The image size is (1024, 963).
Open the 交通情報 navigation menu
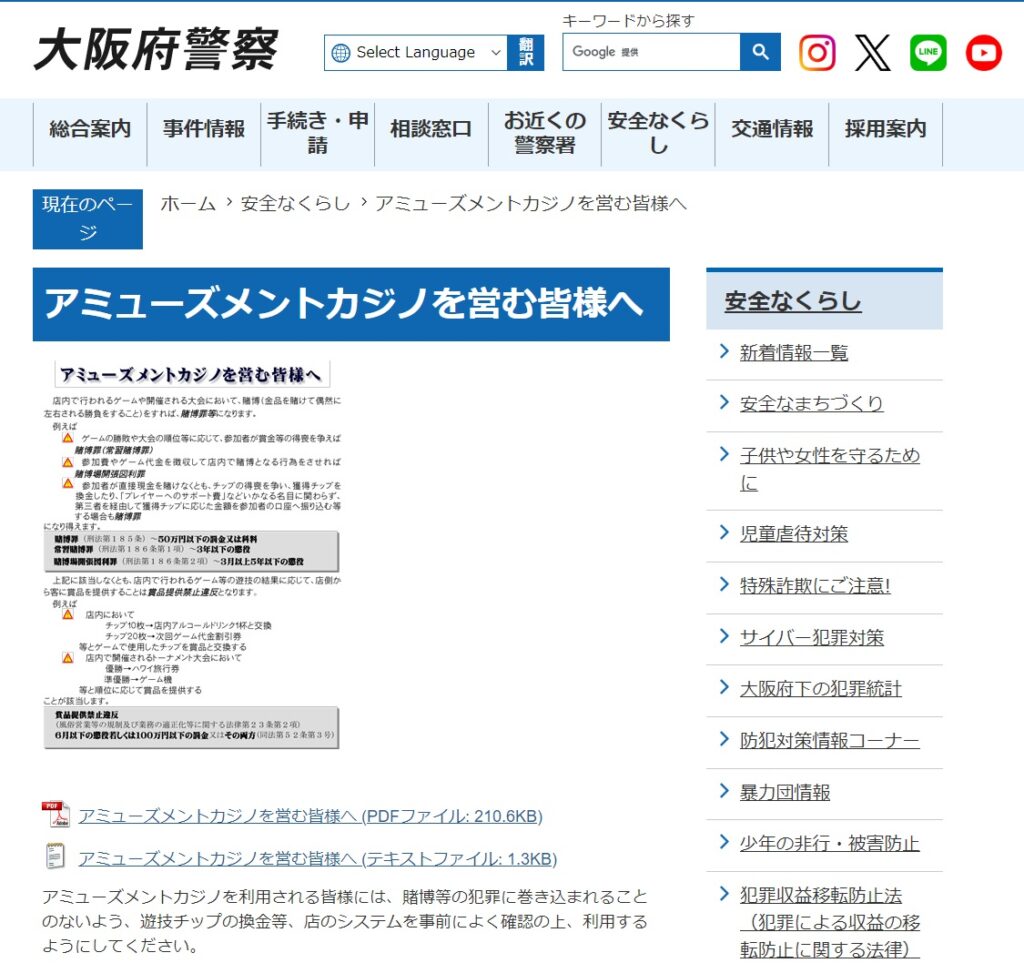(772, 129)
